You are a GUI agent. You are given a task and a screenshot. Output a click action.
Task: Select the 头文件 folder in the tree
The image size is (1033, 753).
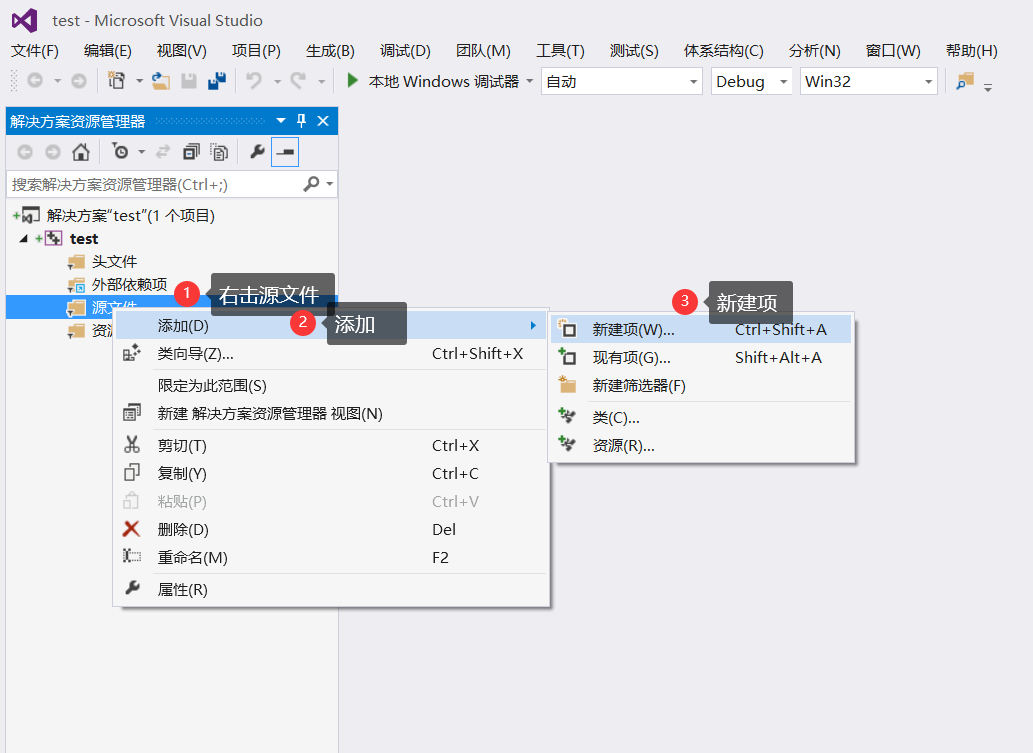[114, 262]
